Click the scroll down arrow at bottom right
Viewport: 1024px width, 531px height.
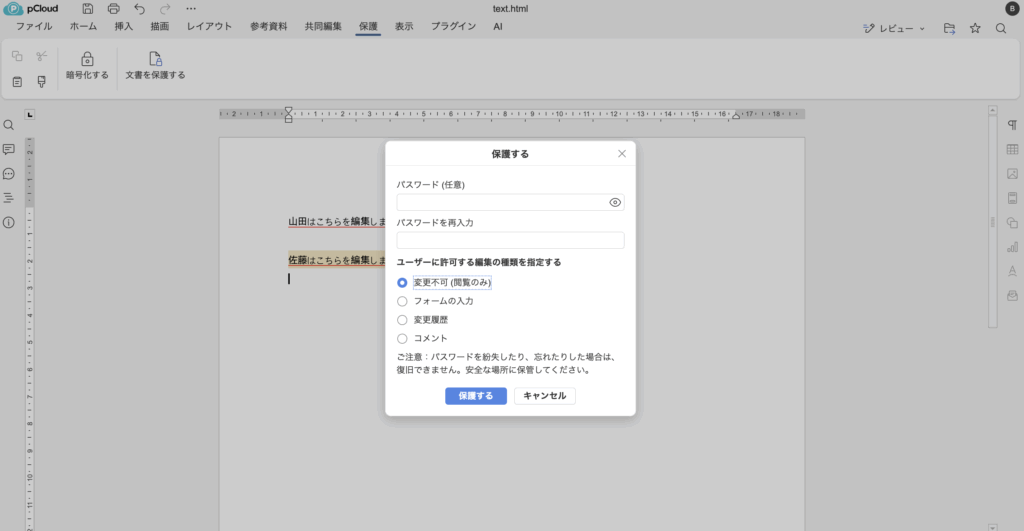click(993, 526)
